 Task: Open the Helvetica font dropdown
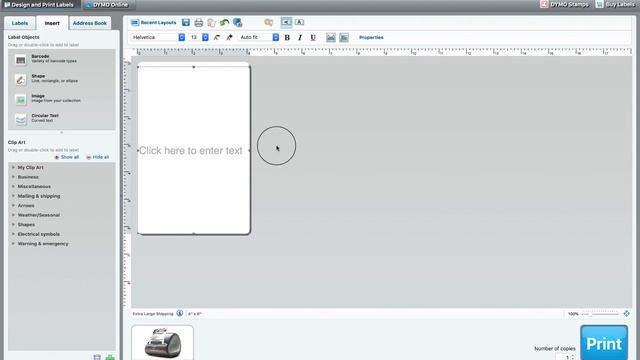[x=158, y=37]
